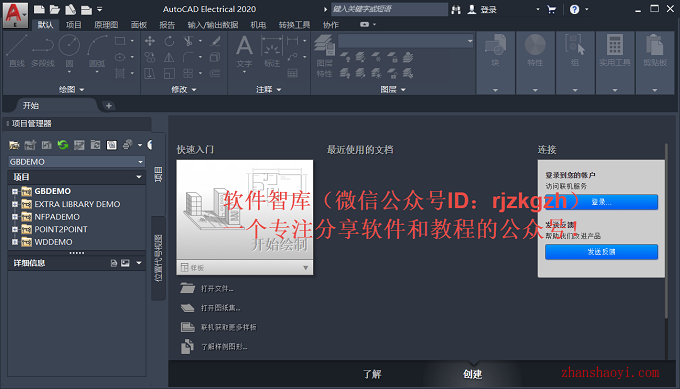Select the 多段线 (Polyline) tool
The height and width of the screenshot is (389, 680).
pyautogui.click(x=42, y=51)
